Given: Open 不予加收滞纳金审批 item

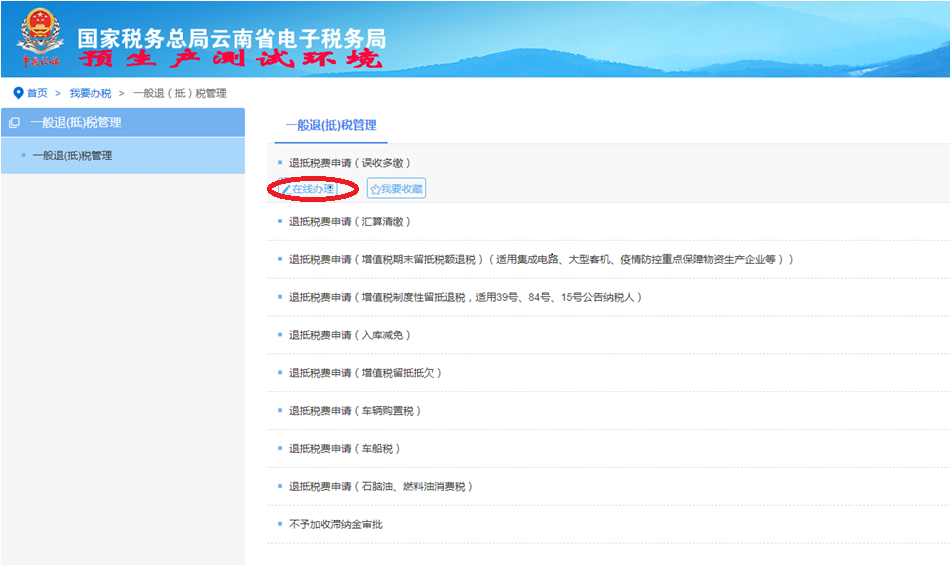Looking at the screenshot, I should (x=336, y=525).
